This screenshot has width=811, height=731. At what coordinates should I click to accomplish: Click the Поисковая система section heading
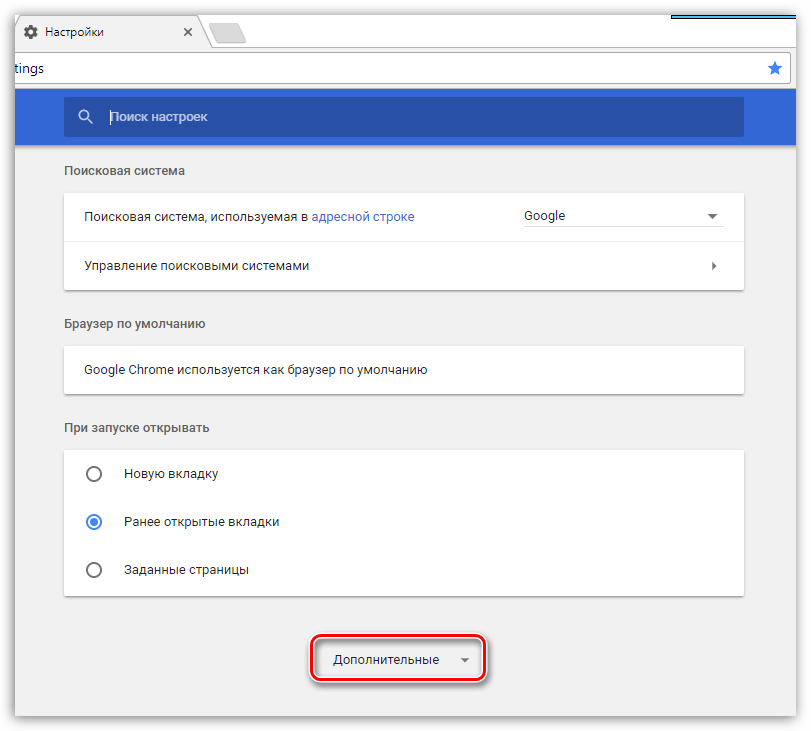click(x=124, y=171)
